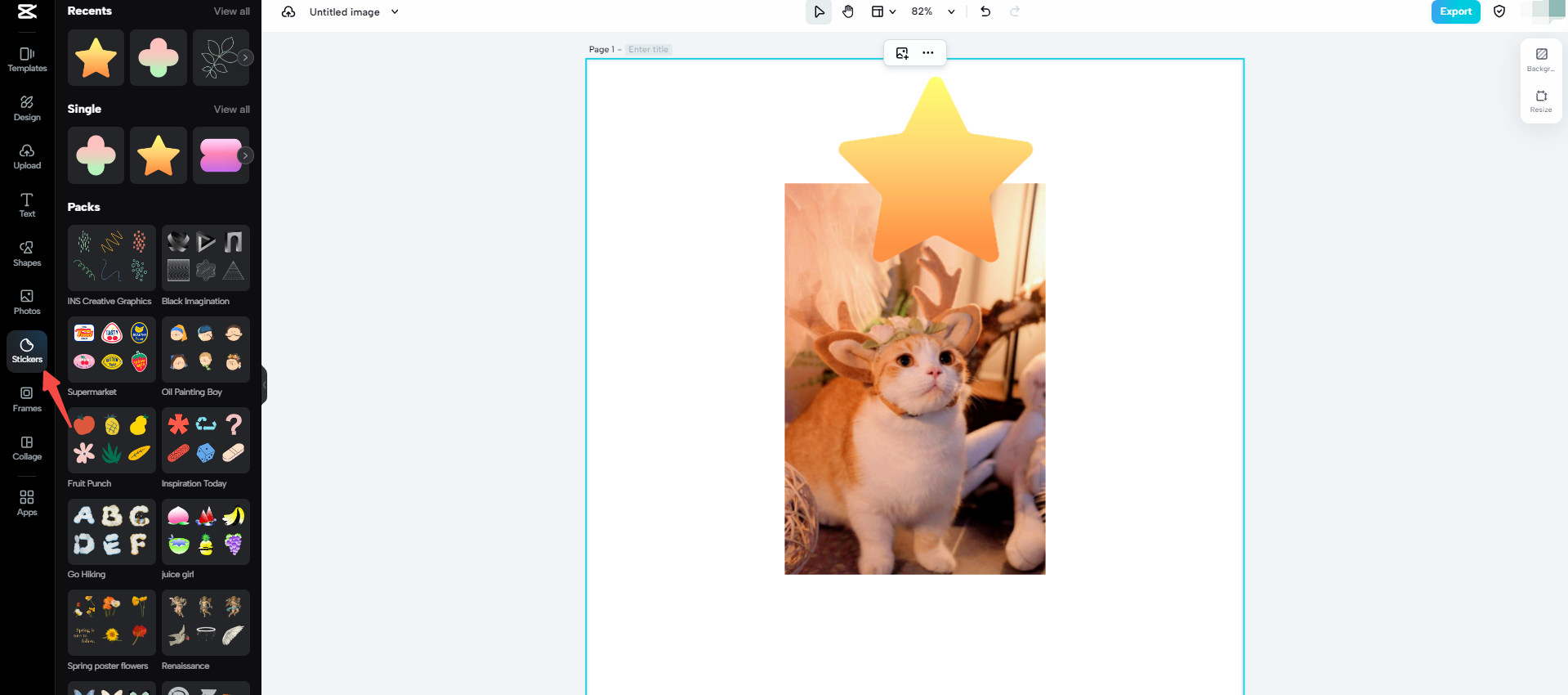The image size is (1568, 695).
Task: Show next Recents stickers with arrow
Action: tap(245, 57)
